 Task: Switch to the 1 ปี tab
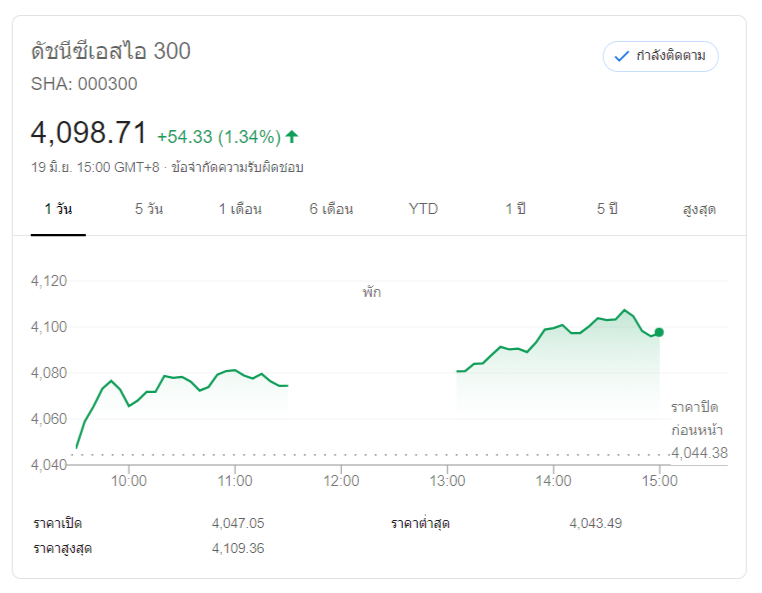[x=515, y=210]
